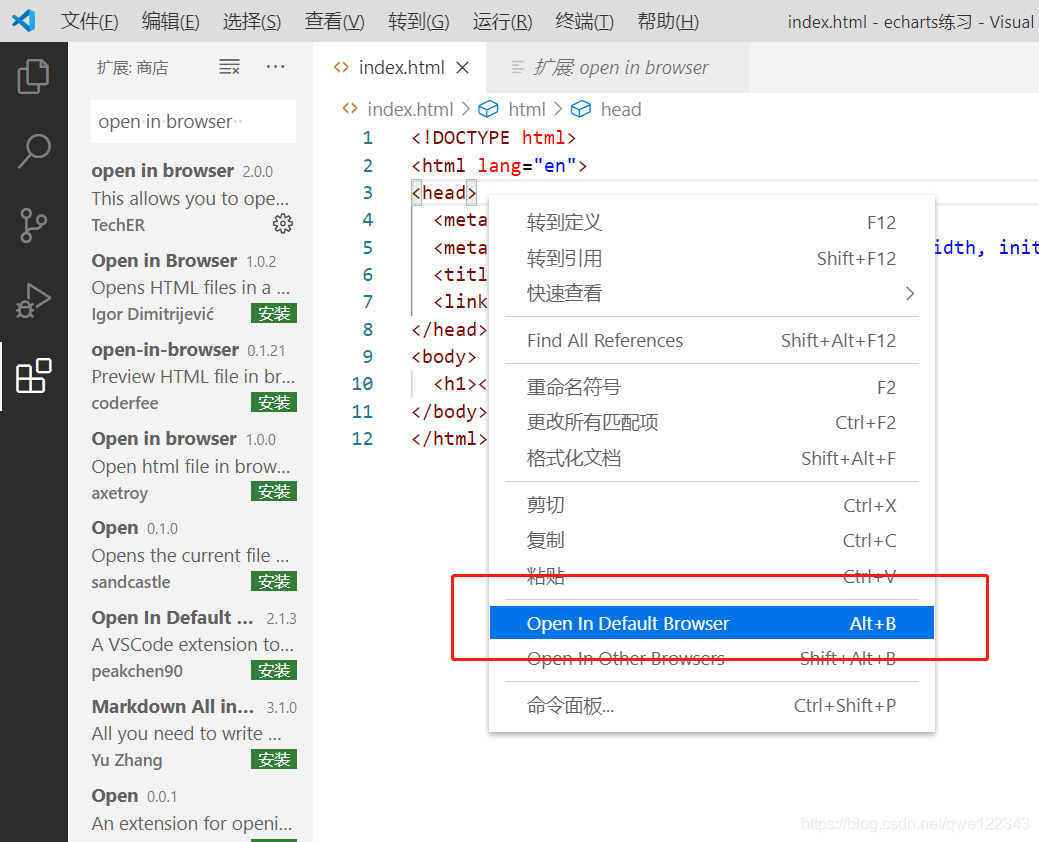Image resolution: width=1039 pixels, height=842 pixels.
Task: Choose Find All References menu item
Action: pos(712,341)
